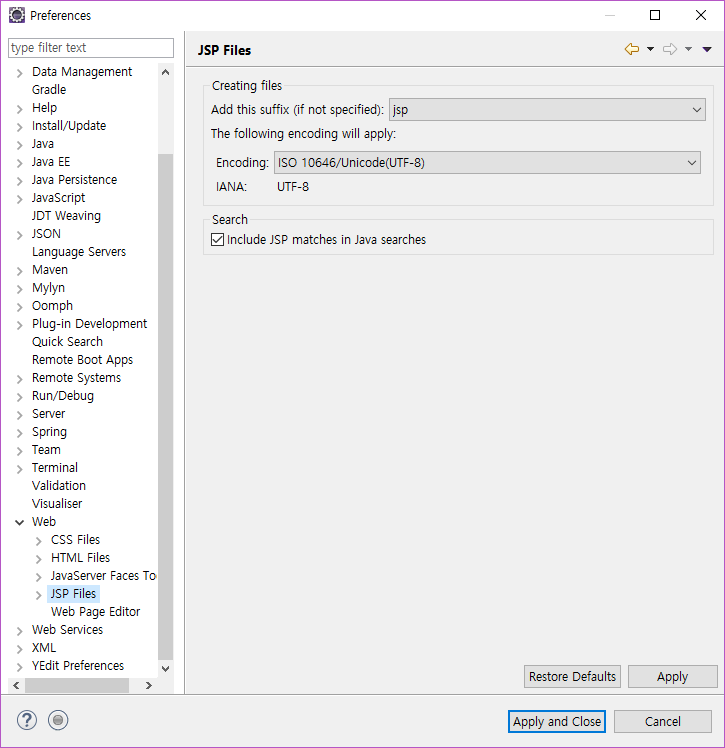Collapse the Web tree node
The image size is (725, 748).
pyautogui.click(x=20, y=522)
